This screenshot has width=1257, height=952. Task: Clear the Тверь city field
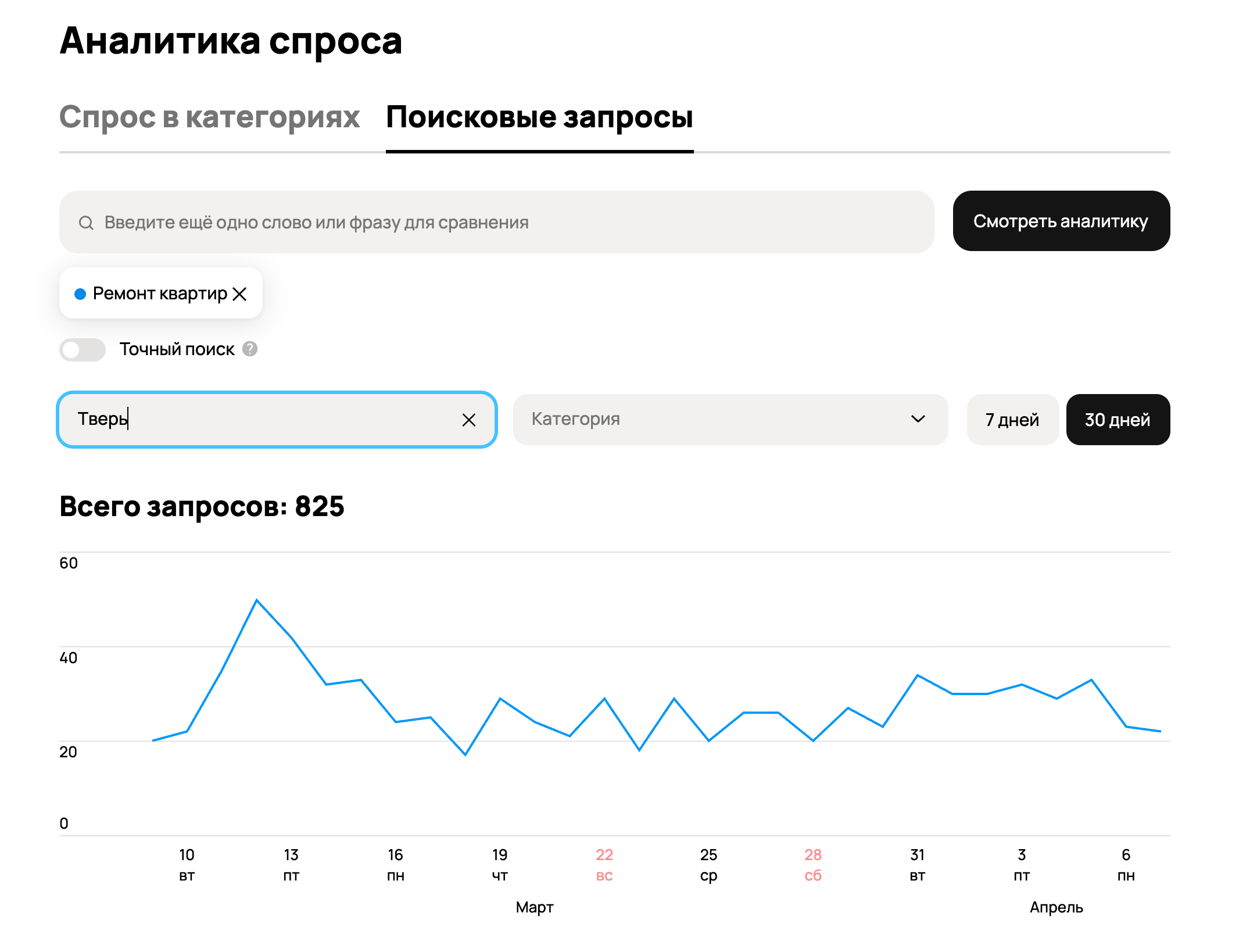coord(468,420)
